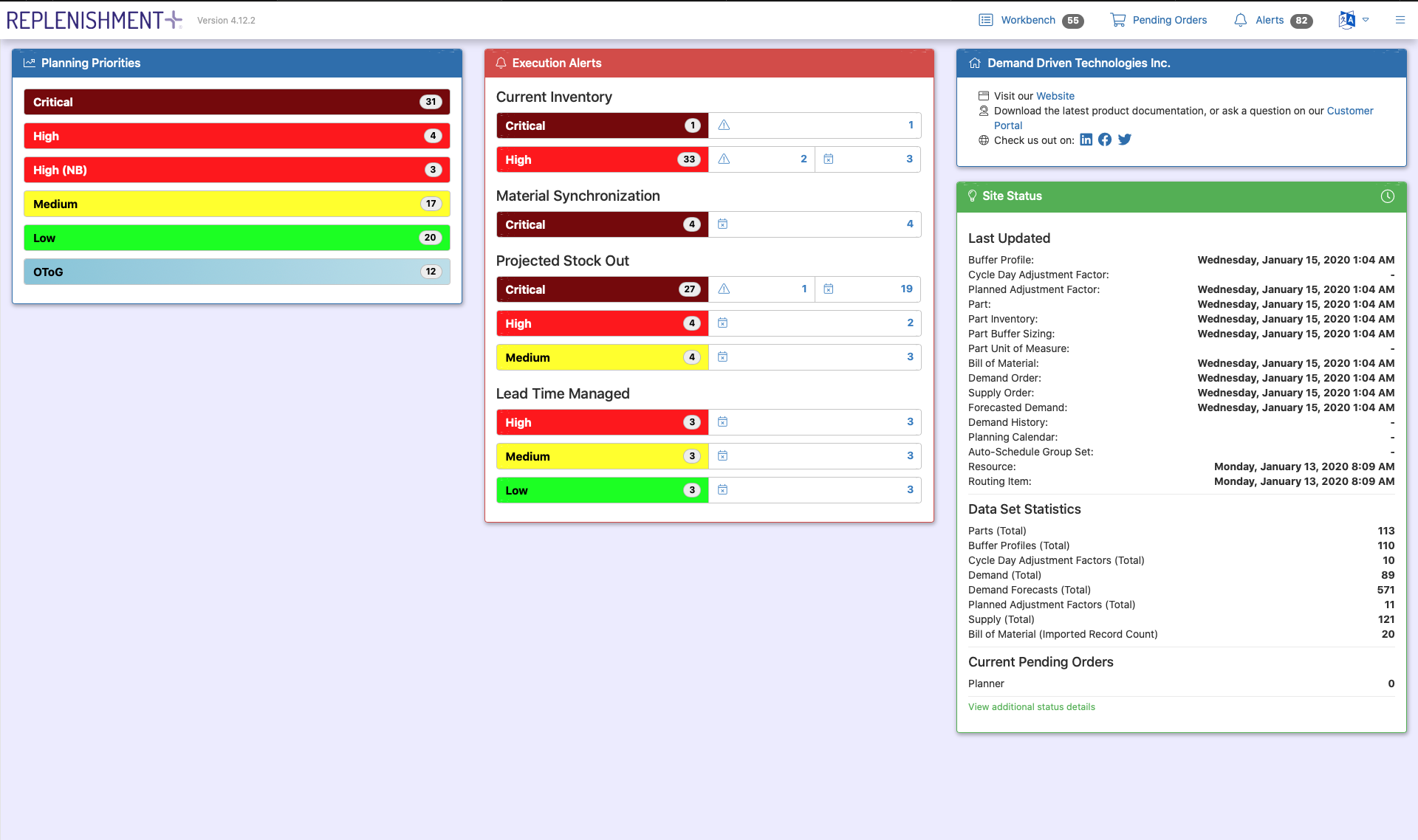1418x840 pixels.
Task: Click the Site Status clock icon
Action: pos(1388,196)
